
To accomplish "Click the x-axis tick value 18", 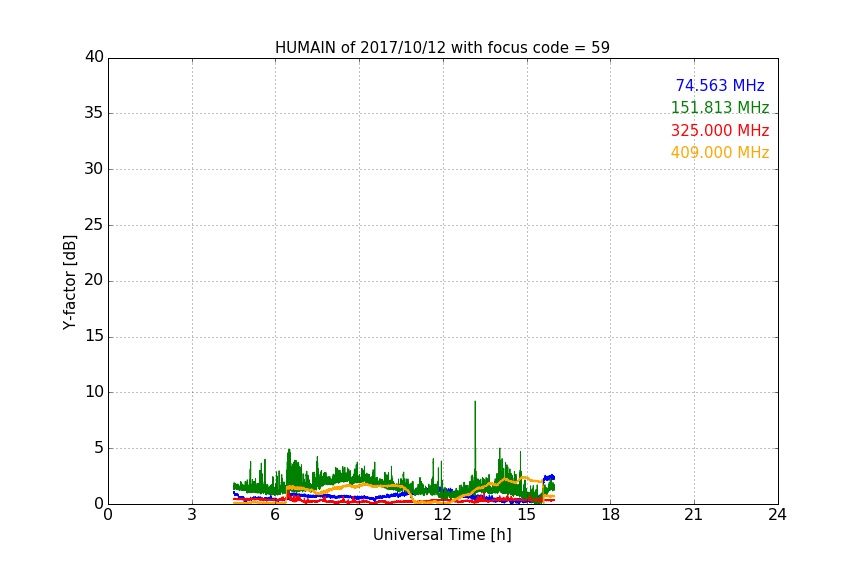I will (611, 515).
